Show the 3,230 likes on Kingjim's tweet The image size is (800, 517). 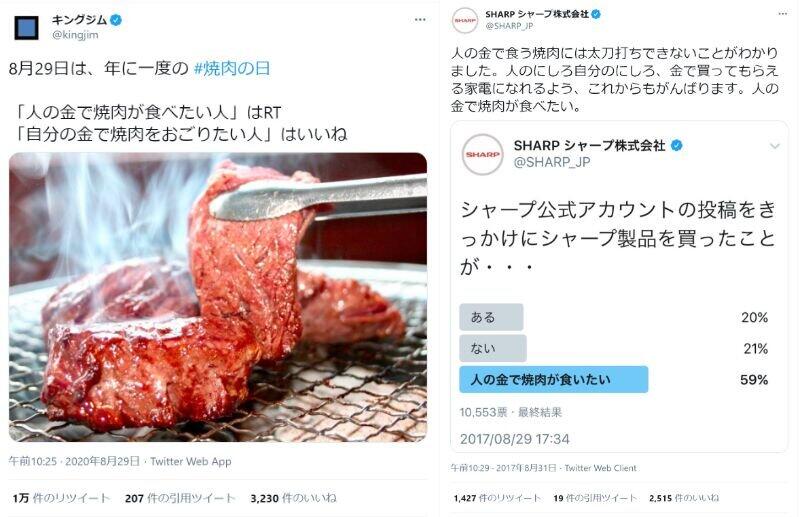[293, 498]
